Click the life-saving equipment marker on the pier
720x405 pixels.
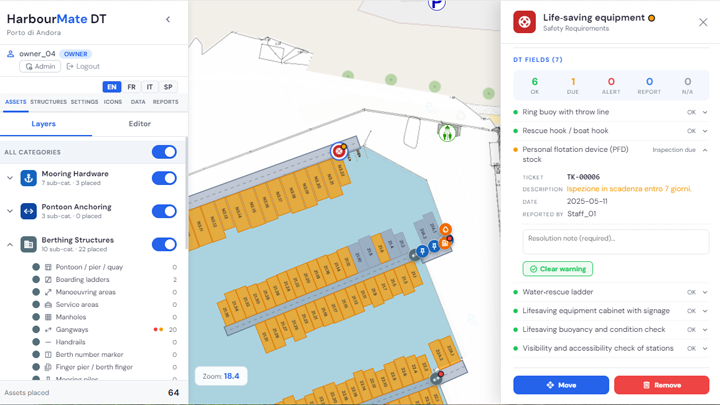339,151
